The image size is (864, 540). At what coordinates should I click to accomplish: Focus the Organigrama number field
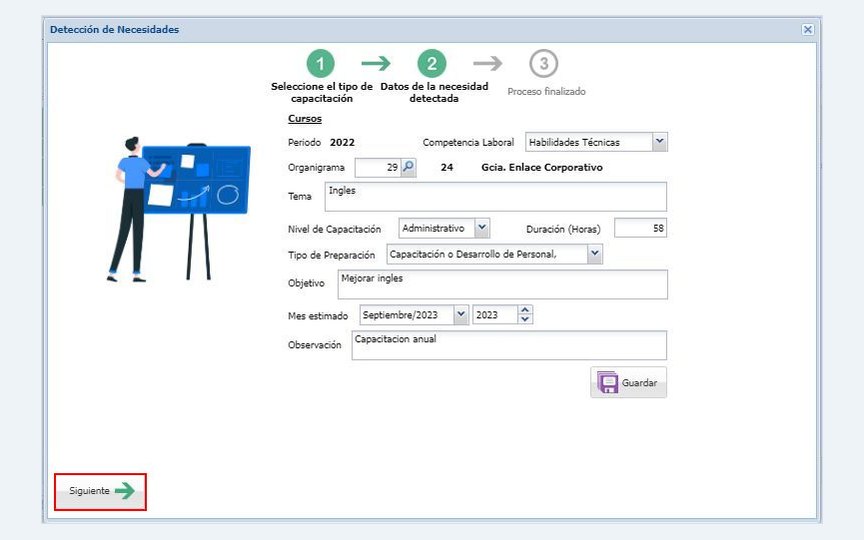(378, 168)
